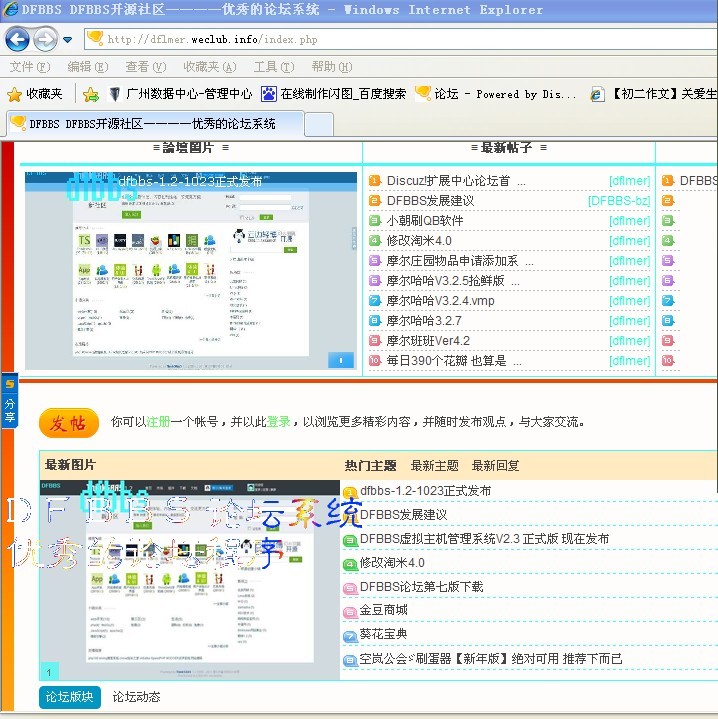
Task: Click the browser Forward arrow button
Action: [x=45, y=39]
